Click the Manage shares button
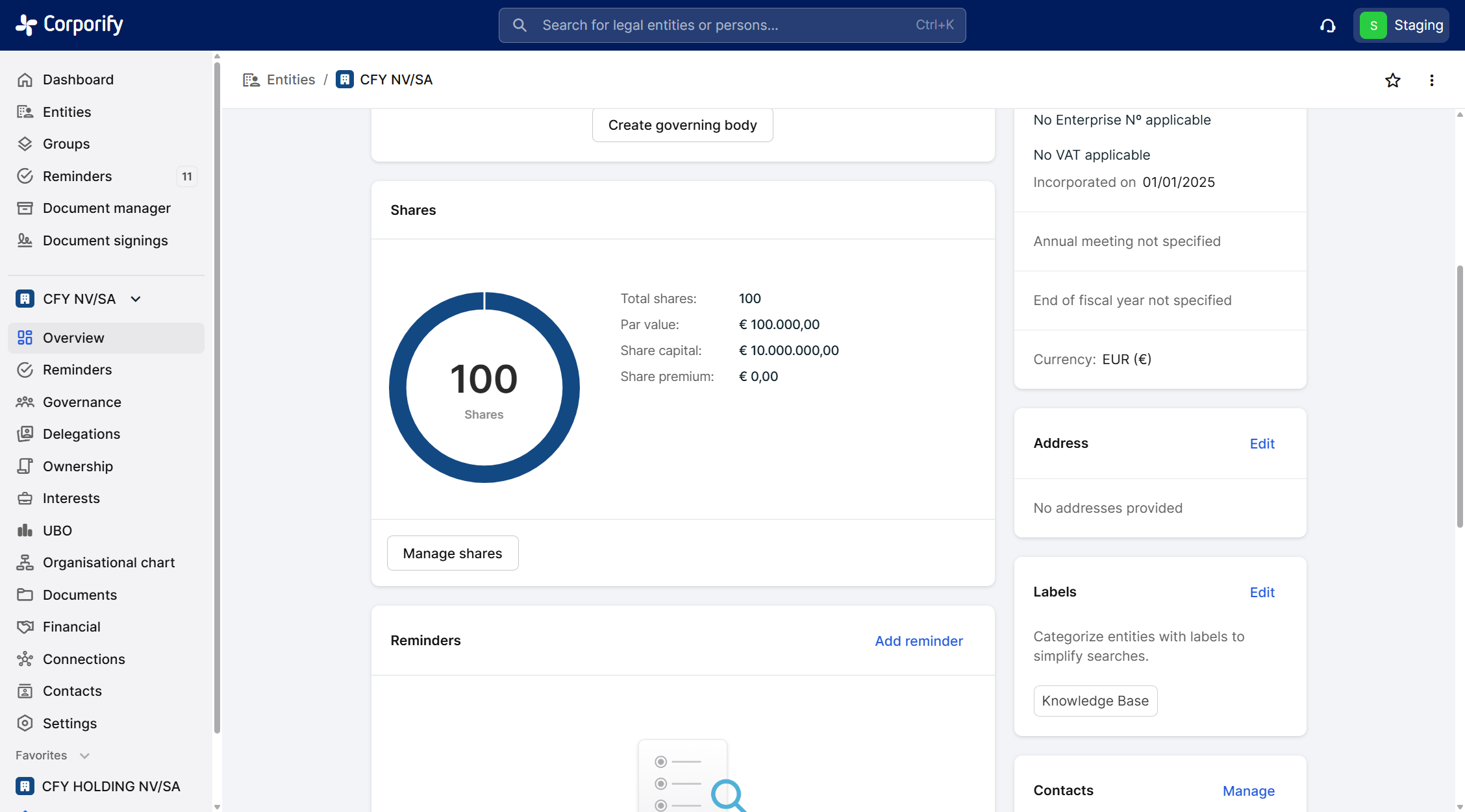This screenshot has width=1465, height=812. 452,554
